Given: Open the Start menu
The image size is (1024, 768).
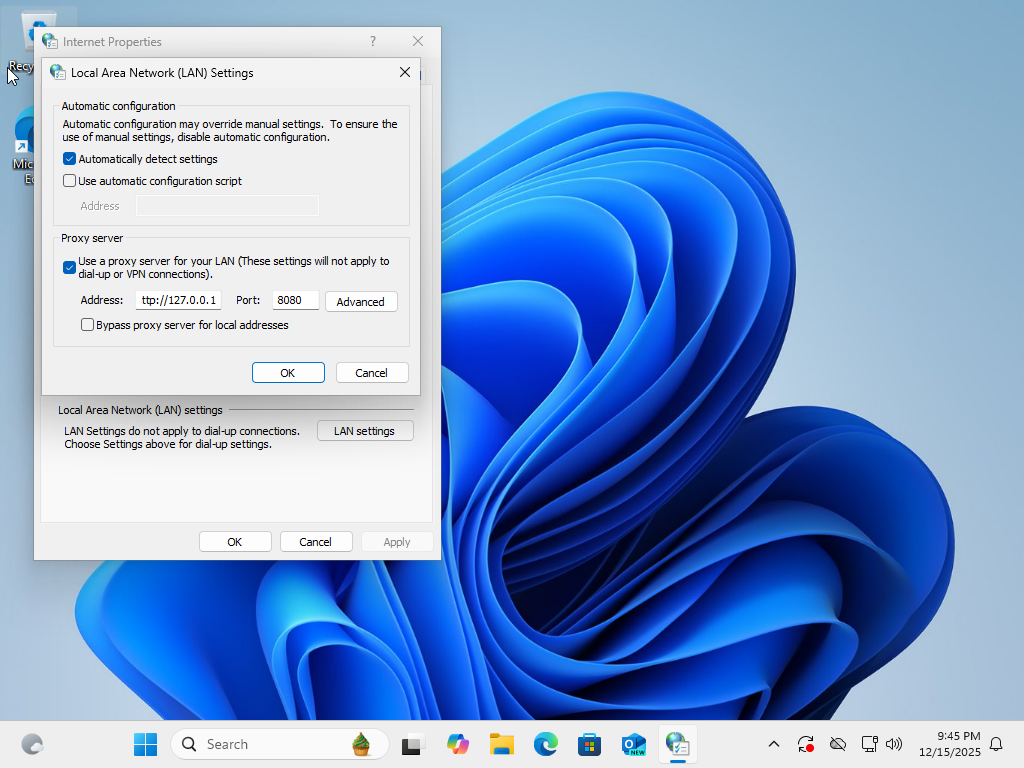Looking at the screenshot, I should tap(145, 744).
